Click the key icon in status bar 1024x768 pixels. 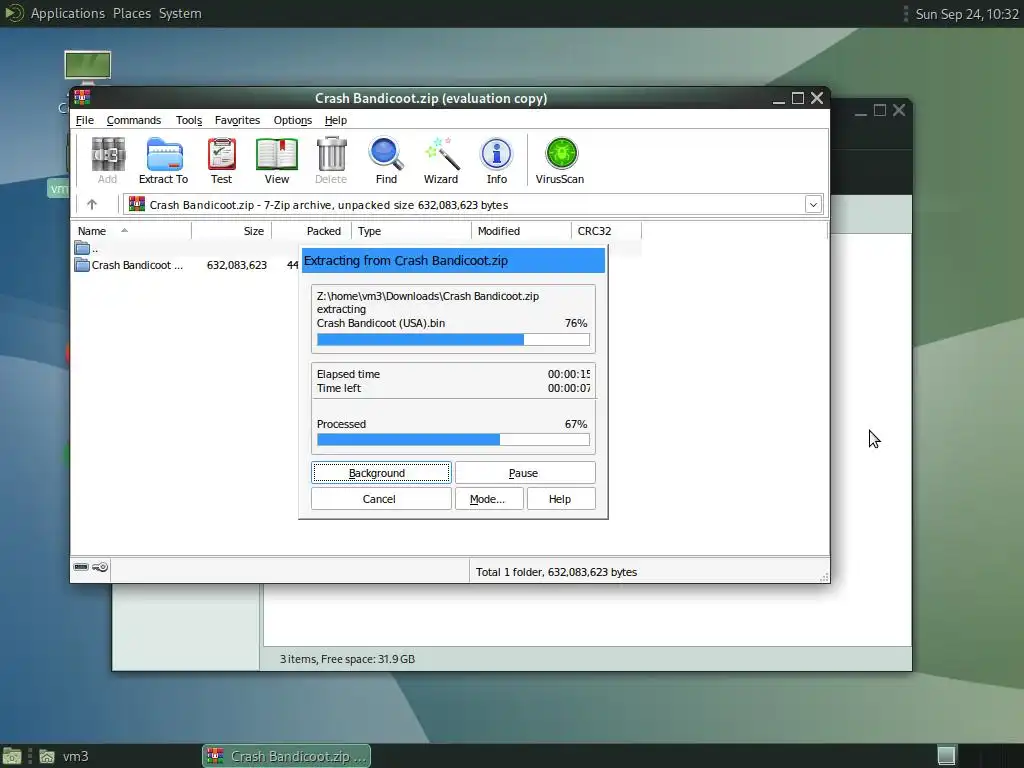point(100,567)
